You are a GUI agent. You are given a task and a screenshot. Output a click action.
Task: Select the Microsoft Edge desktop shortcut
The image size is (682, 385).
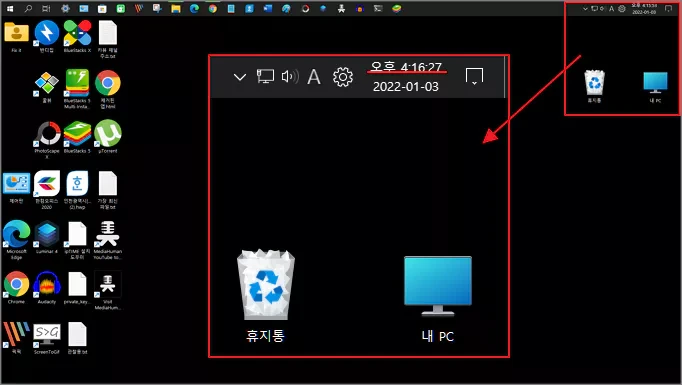coord(17,240)
